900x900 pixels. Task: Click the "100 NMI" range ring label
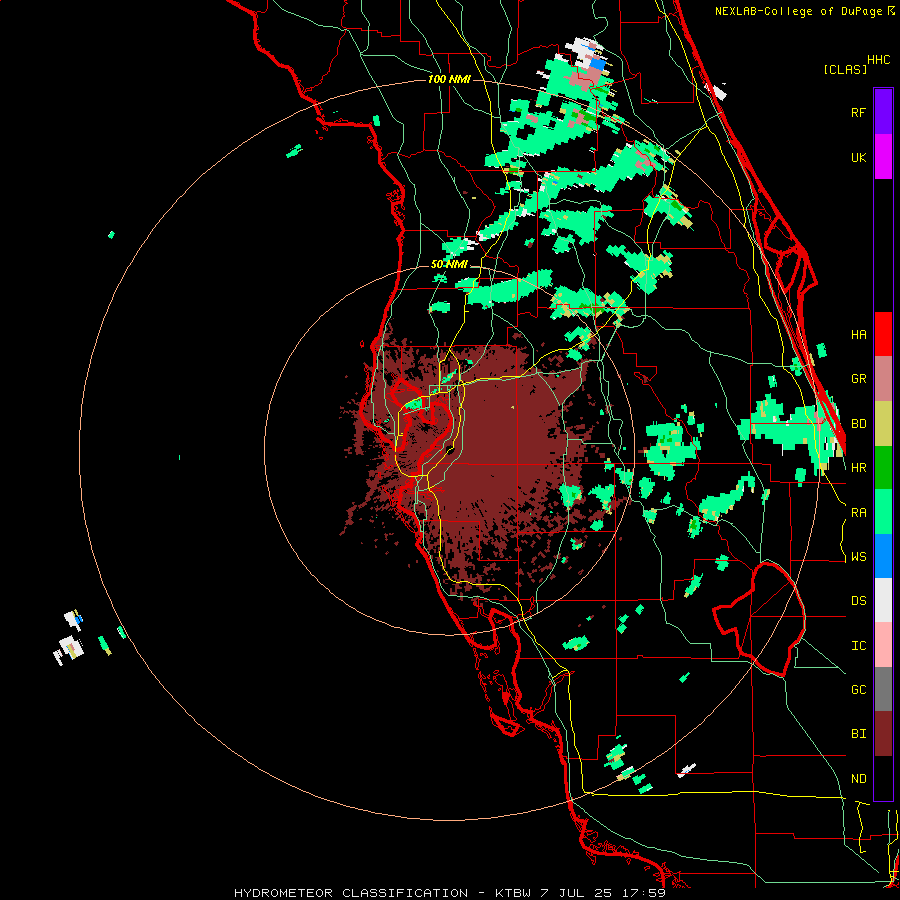(x=449, y=79)
